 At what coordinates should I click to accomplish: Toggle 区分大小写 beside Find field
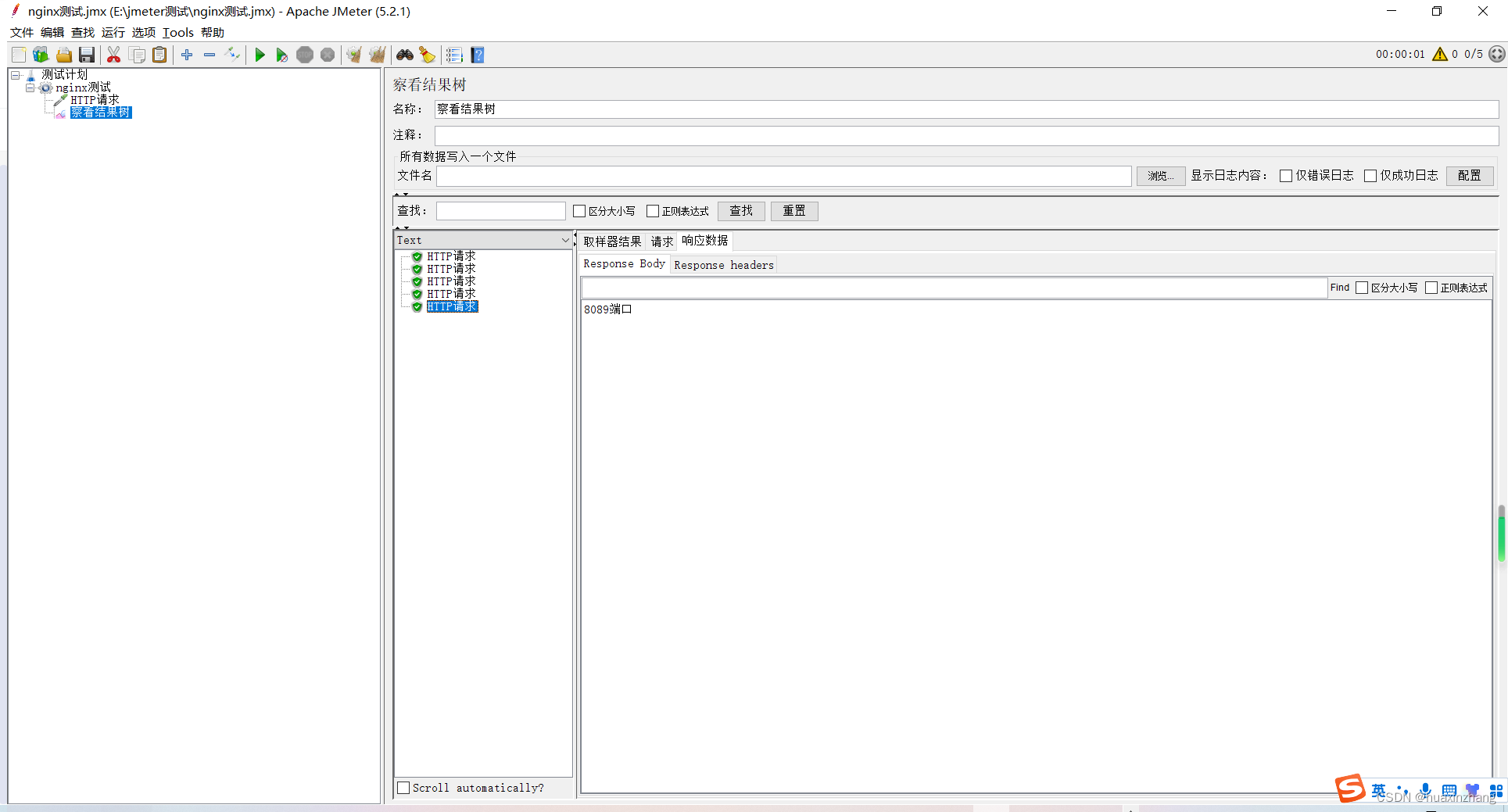point(1362,288)
